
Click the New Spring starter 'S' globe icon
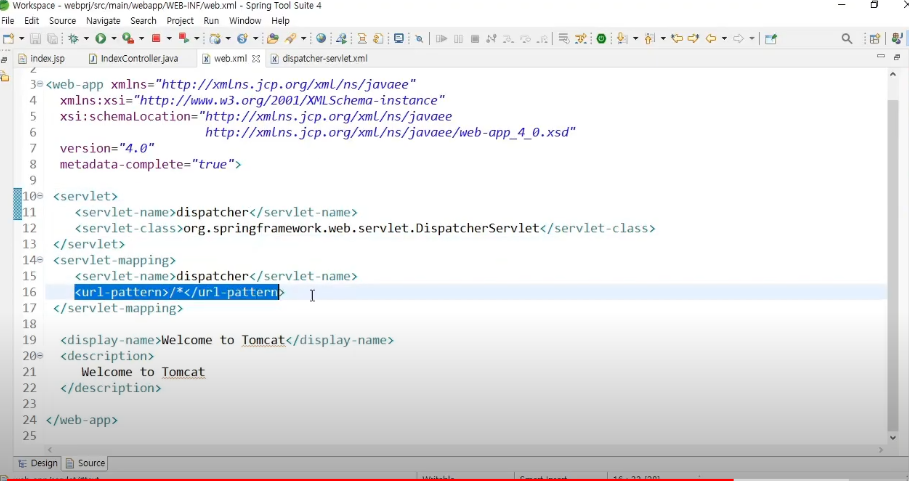[242, 39]
